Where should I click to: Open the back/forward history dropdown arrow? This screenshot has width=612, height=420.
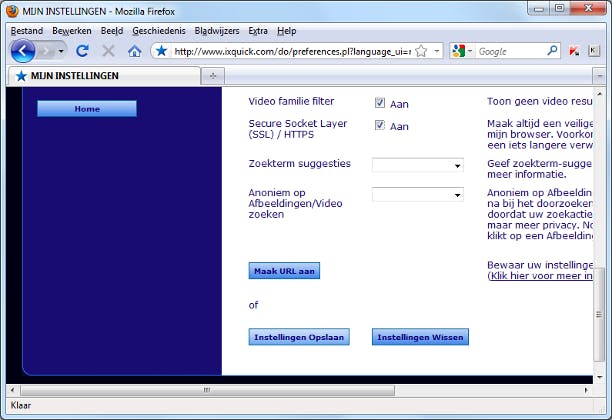[x=61, y=51]
